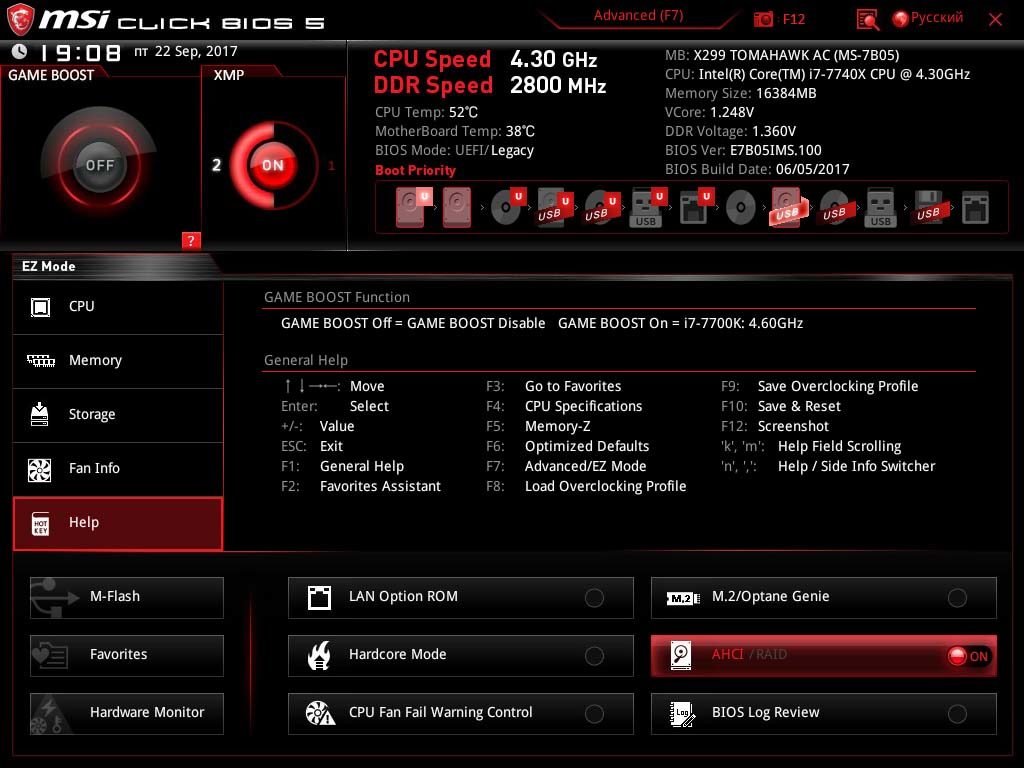This screenshot has height=768, width=1024.
Task: Click the CPU Temp 52°C value
Action: point(463,112)
